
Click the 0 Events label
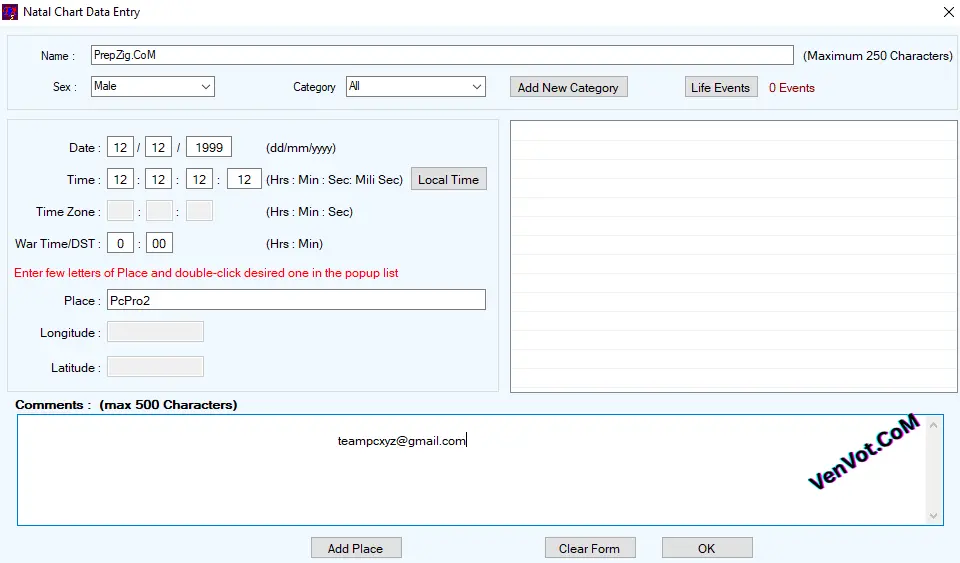pos(792,88)
